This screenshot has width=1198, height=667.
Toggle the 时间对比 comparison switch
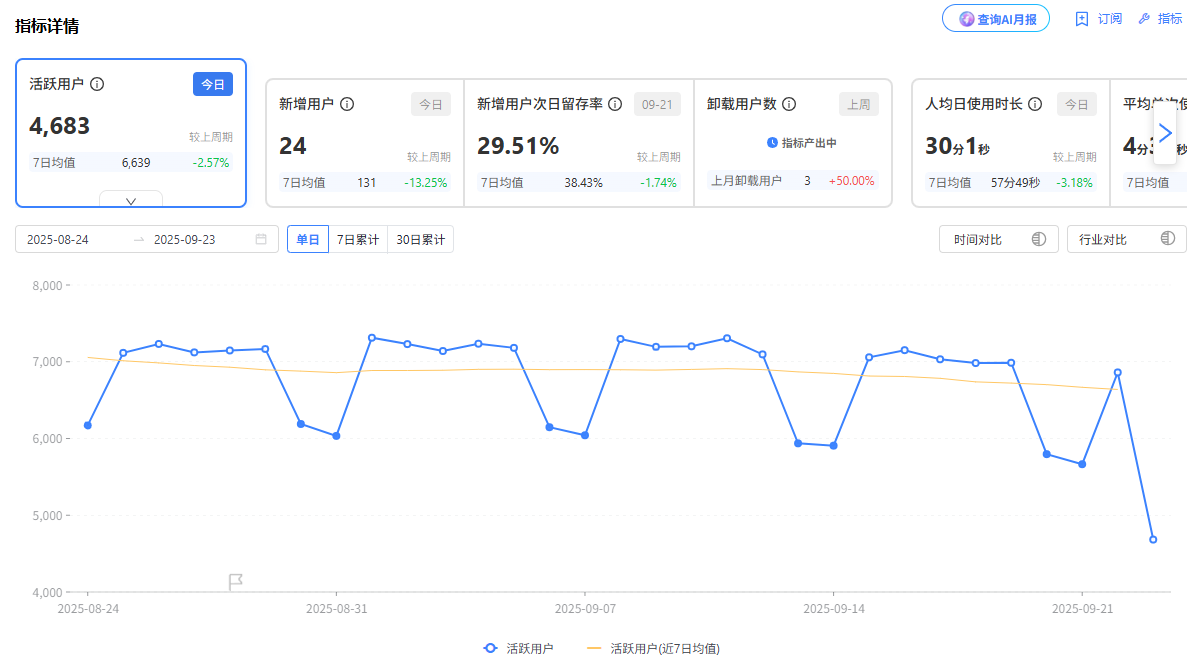click(x=1038, y=239)
